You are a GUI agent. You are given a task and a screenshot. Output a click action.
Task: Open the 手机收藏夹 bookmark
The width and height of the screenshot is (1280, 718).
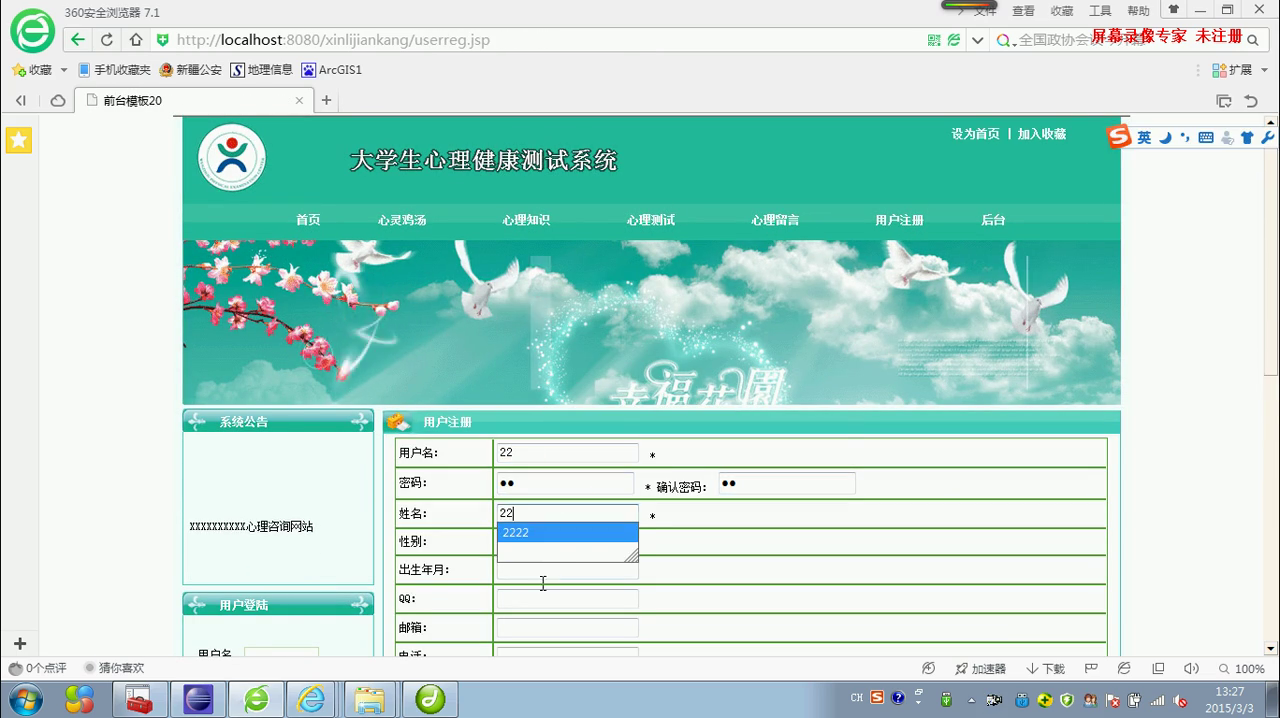coord(114,70)
